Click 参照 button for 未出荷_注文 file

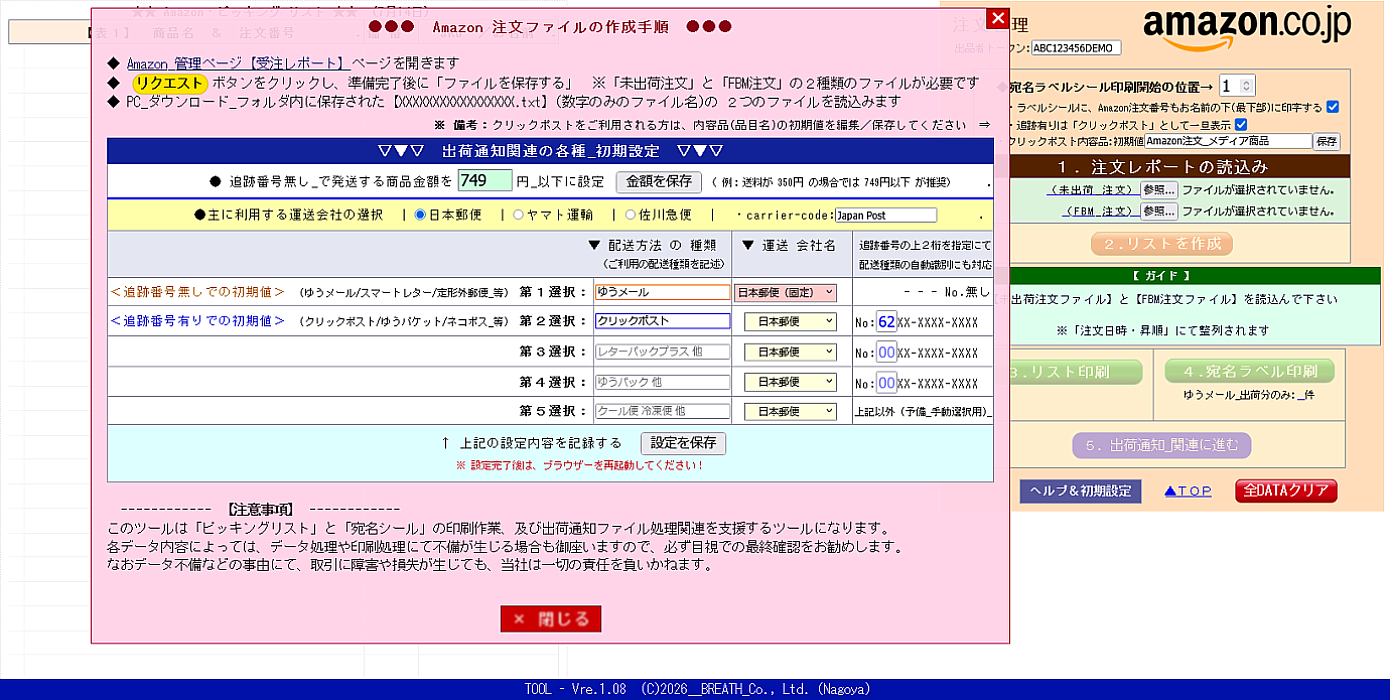[x=1159, y=189]
